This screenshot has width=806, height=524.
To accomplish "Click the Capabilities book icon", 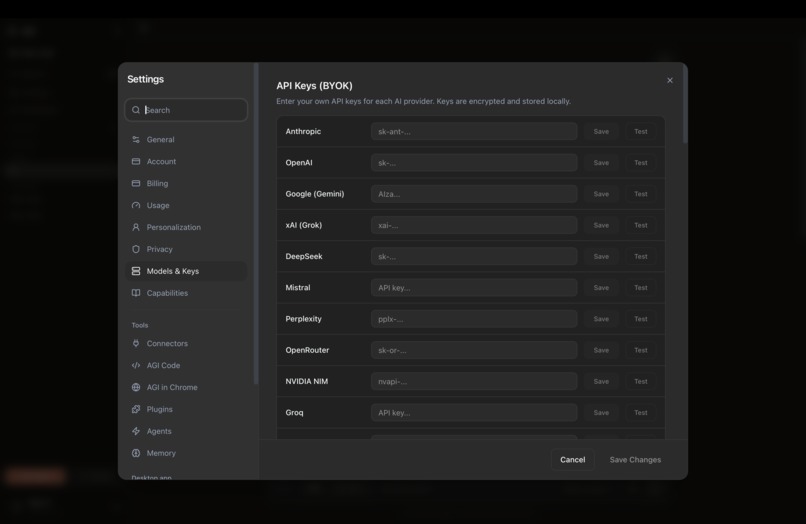I will (136, 293).
